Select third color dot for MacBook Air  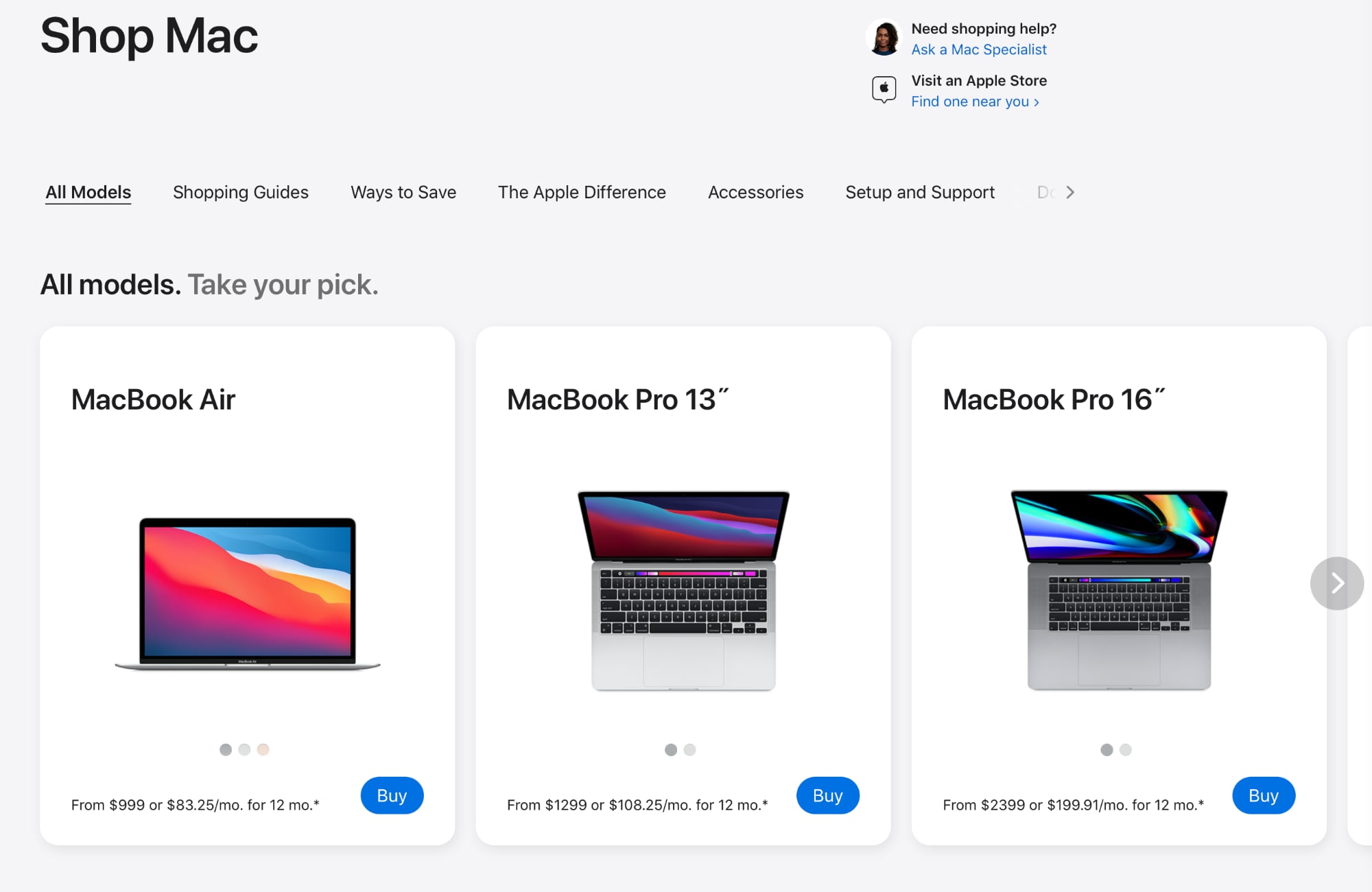(x=264, y=750)
